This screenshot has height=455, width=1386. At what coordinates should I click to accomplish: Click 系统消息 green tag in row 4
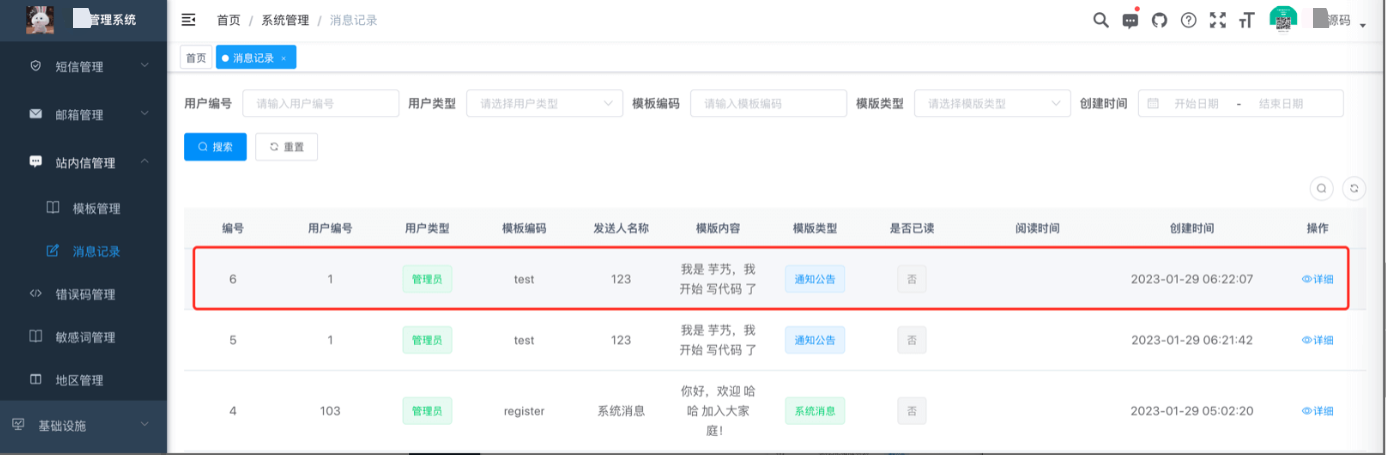point(815,411)
